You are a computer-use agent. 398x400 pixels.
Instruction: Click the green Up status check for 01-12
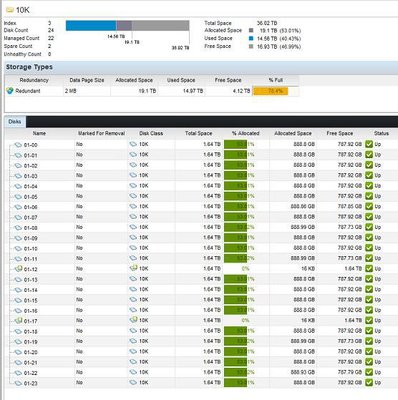pyautogui.click(x=369, y=268)
